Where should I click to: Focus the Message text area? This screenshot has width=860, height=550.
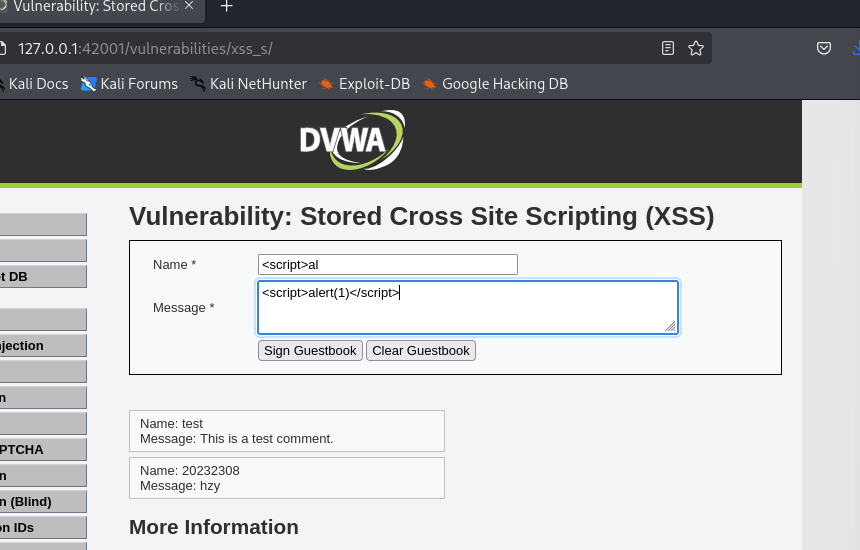click(x=468, y=307)
